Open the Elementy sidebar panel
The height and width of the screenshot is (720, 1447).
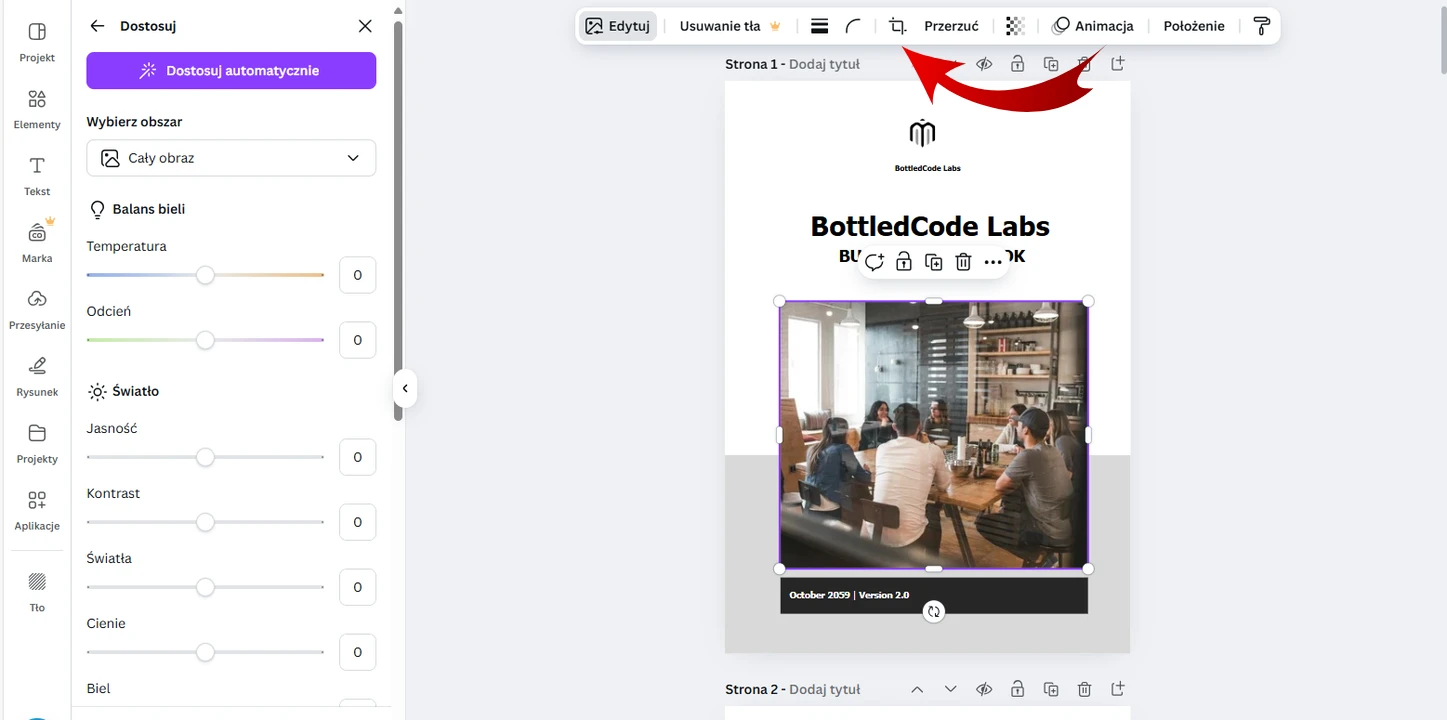tap(37, 109)
